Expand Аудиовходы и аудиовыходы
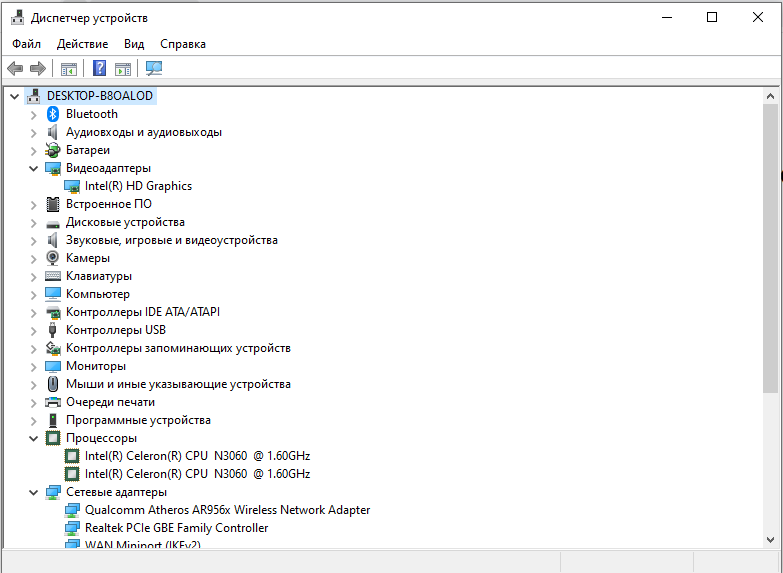Viewport: 783px width, 573px height. click(x=33, y=132)
